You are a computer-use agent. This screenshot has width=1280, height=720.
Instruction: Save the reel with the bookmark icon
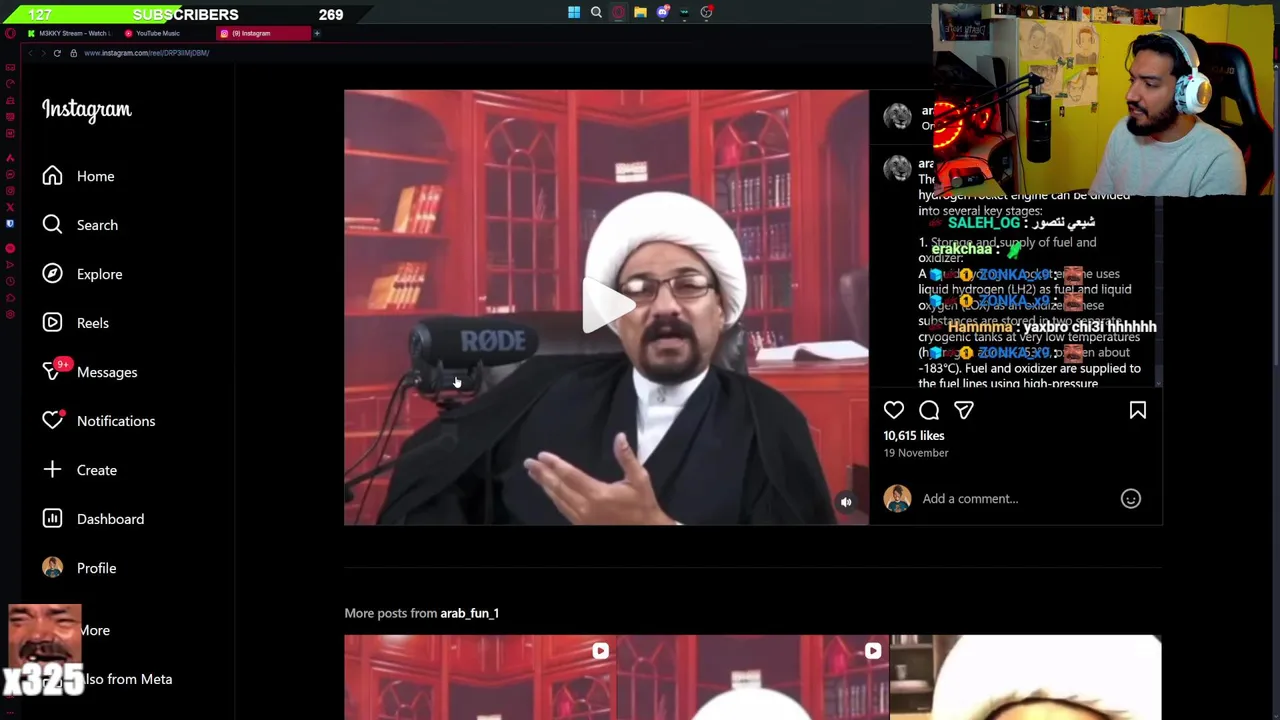tap(1137, 410)
